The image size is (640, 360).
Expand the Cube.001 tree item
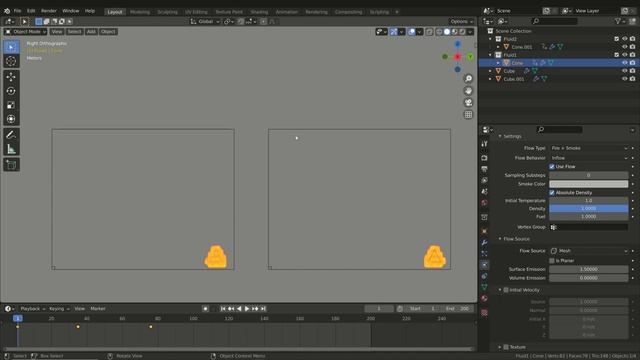click(x=491, y=79)
